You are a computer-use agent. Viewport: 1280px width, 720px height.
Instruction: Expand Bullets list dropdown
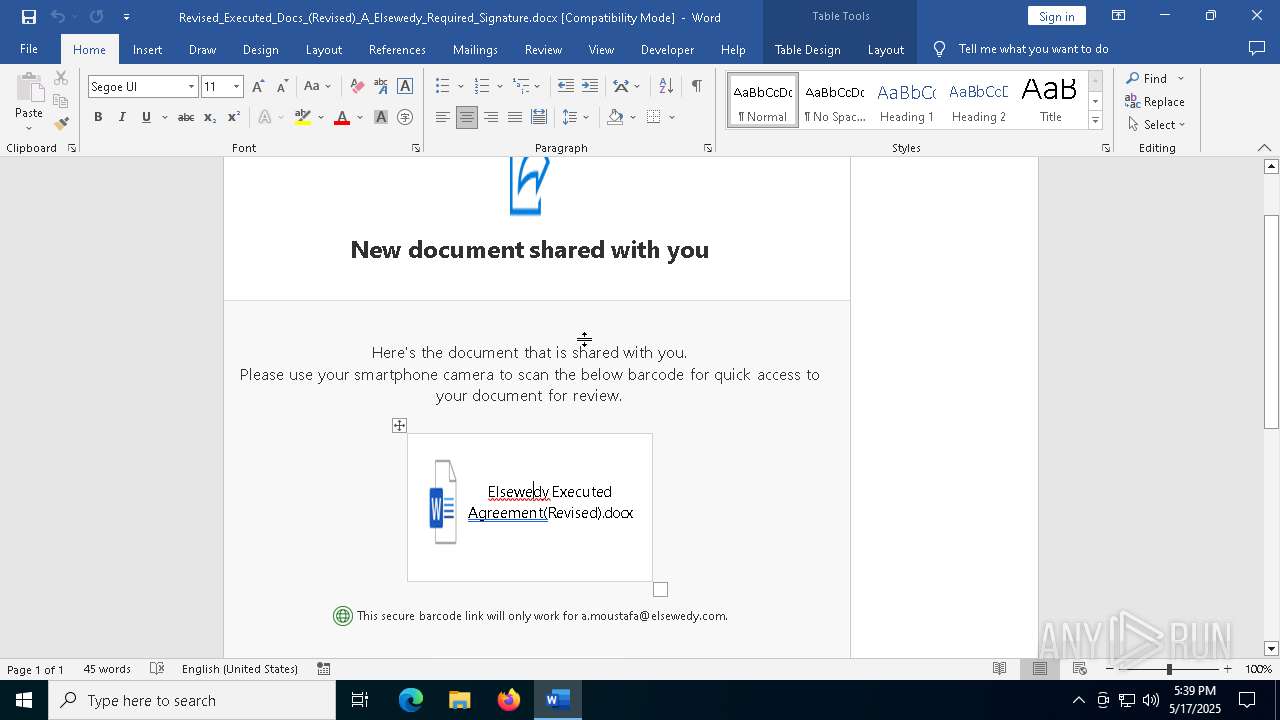(460, 86)
